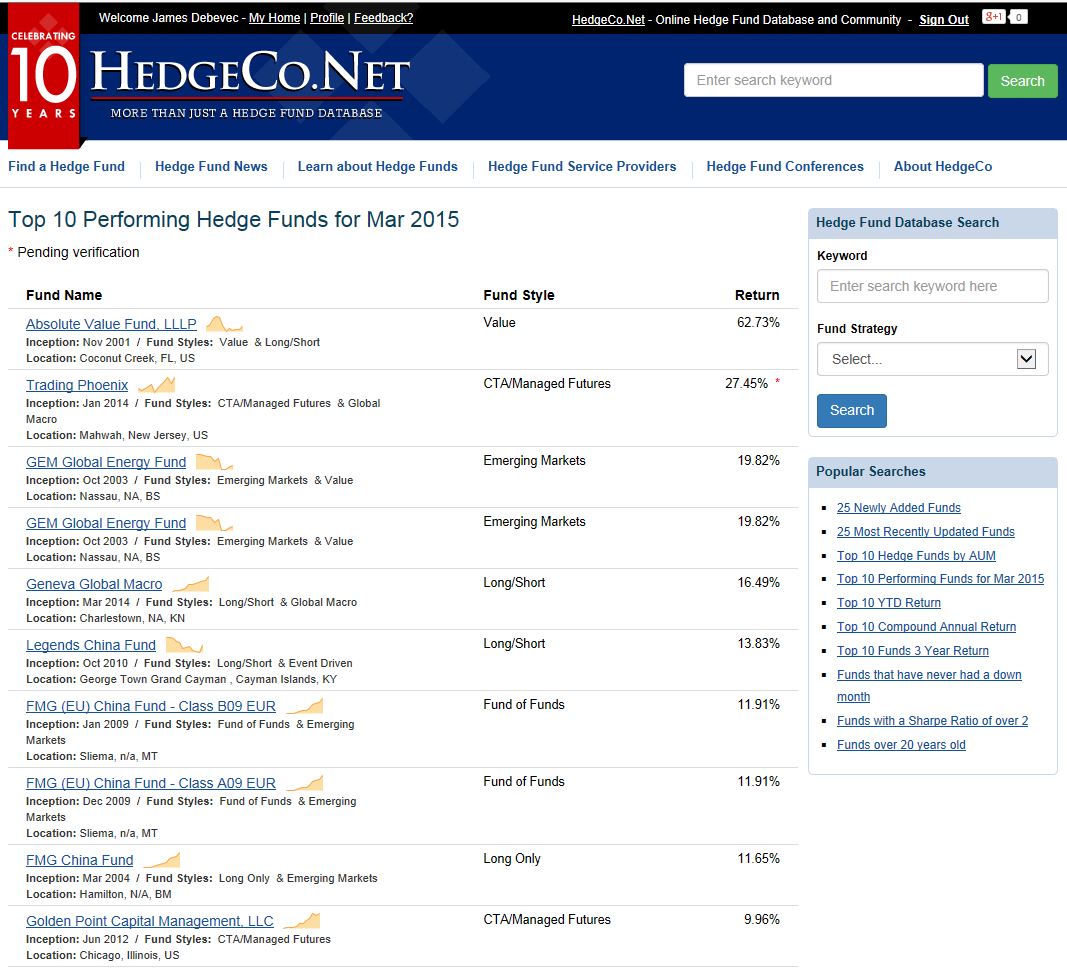Open Learn about Hedge Funds section
Image resolution: width=1067 pixels, height=973 pixels.
pyautogui.click(x=378, y=167)
